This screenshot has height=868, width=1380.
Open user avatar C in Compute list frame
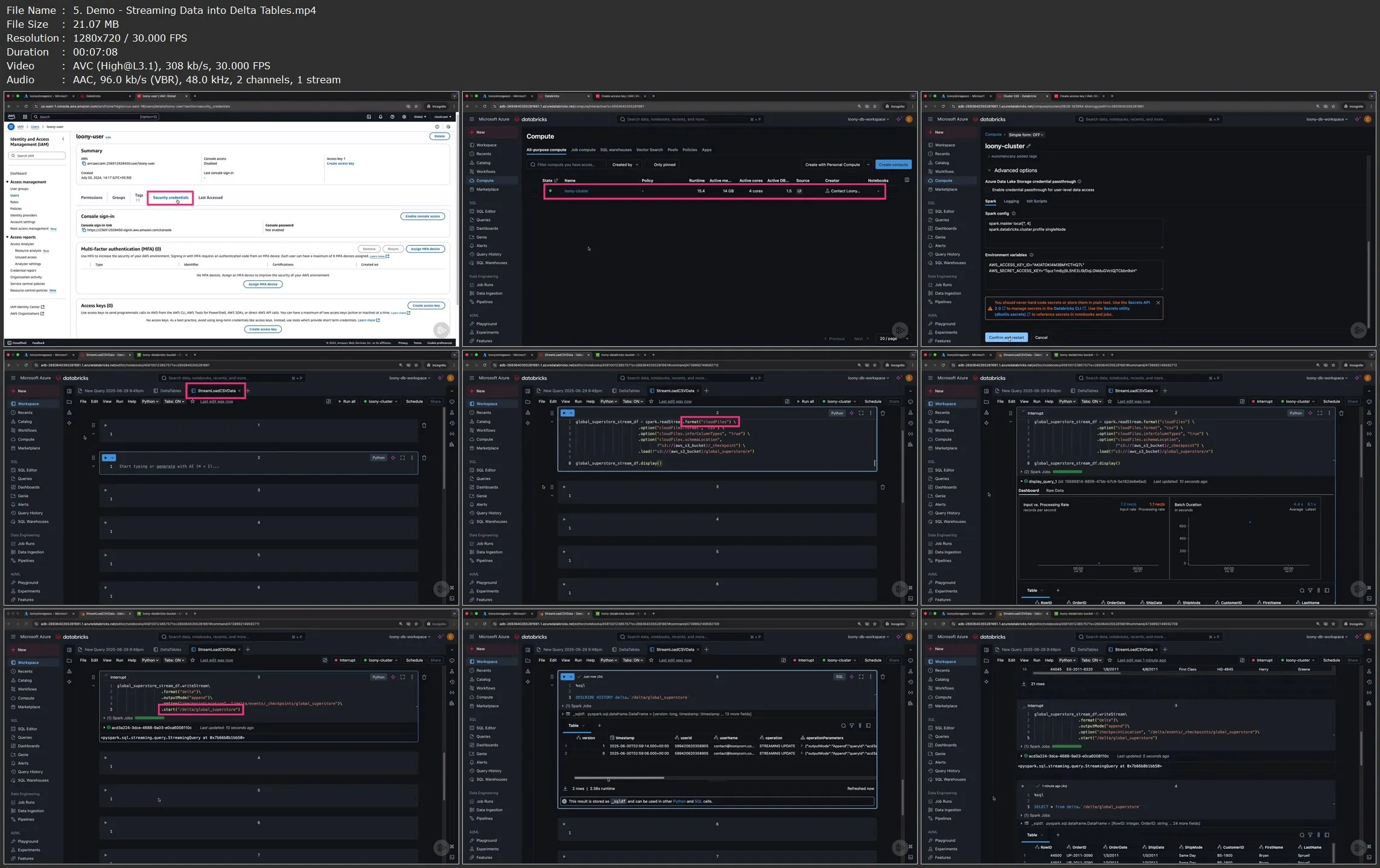click(909, 119)
